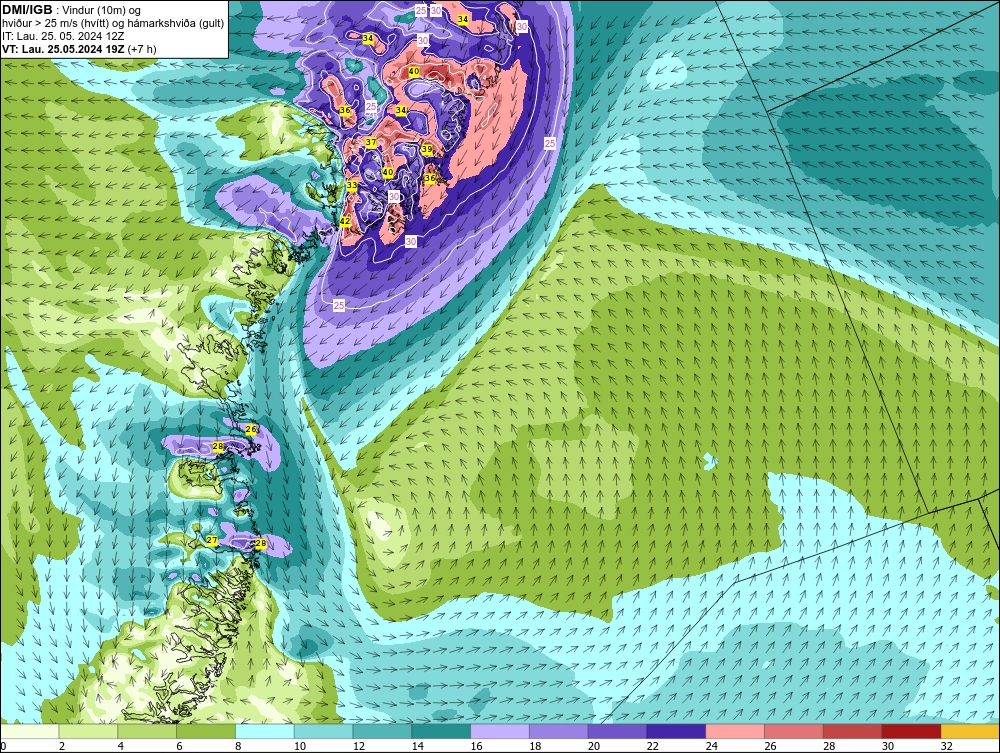Click the 6–8 m/s darker green legend swatch
The width and height of the screenshot is (1000, 753).
pos(206,731)
